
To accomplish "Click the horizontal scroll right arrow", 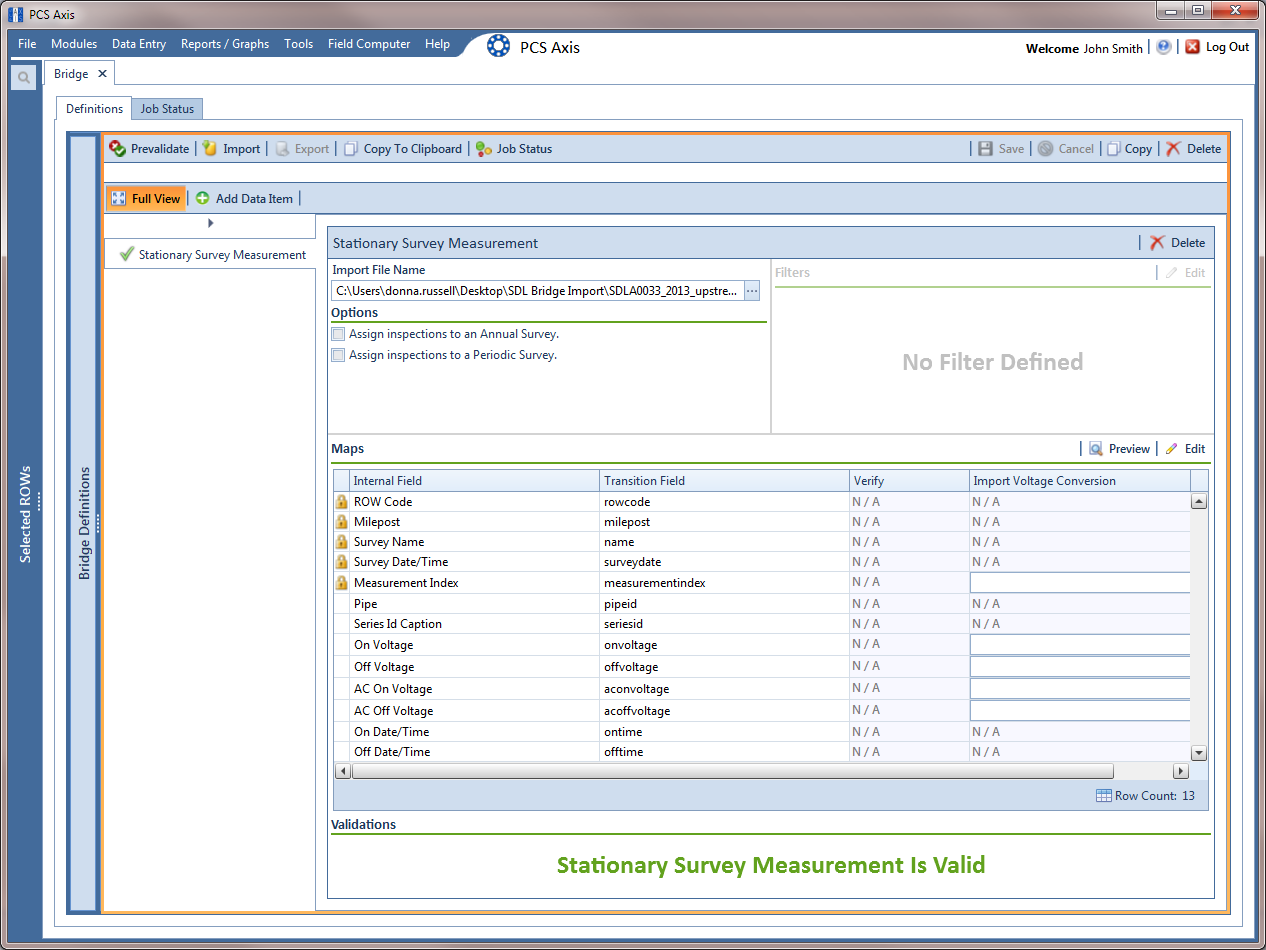I will point(1181,771).
